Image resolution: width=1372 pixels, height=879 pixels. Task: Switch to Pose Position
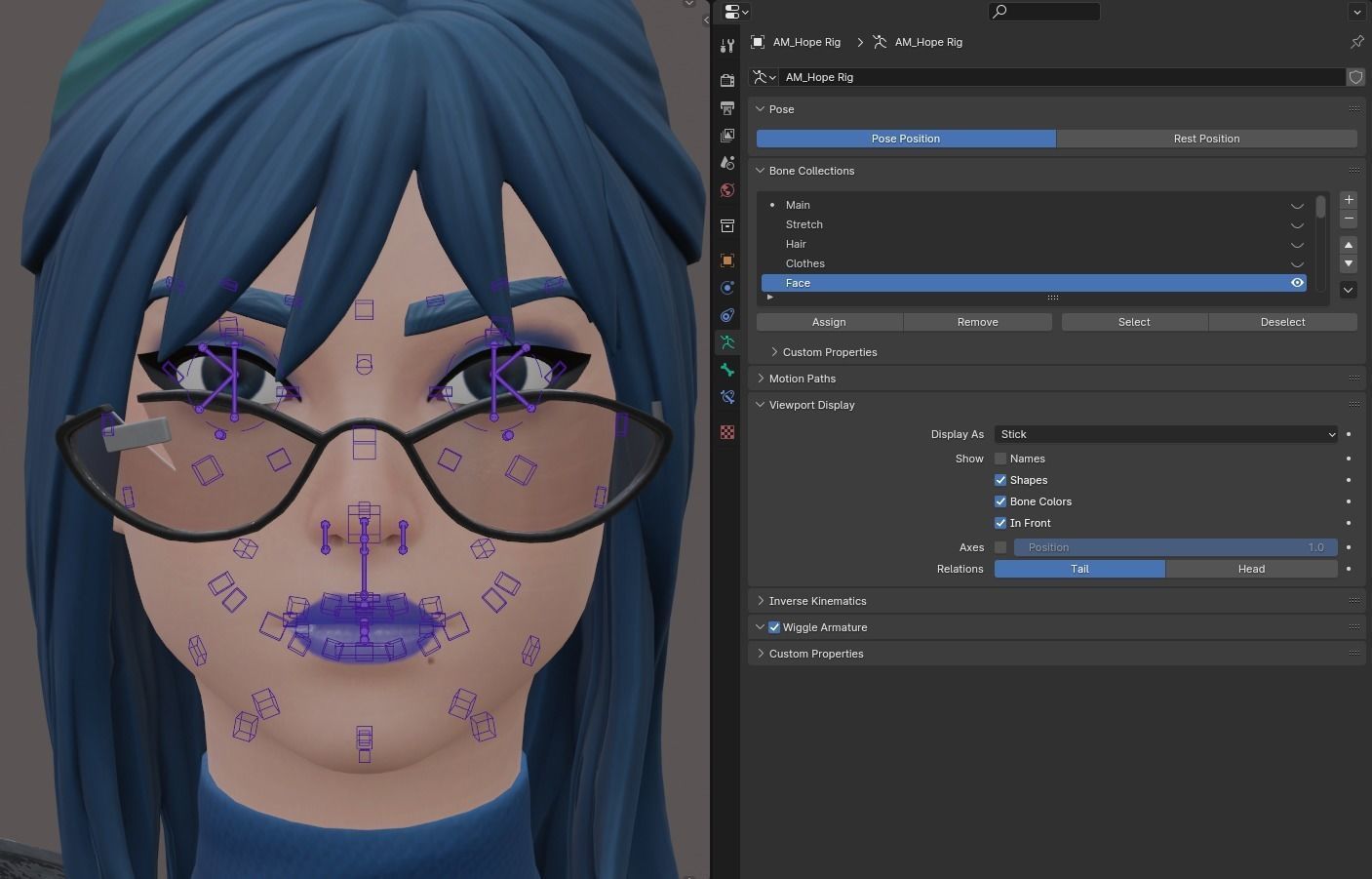(906, 139)
